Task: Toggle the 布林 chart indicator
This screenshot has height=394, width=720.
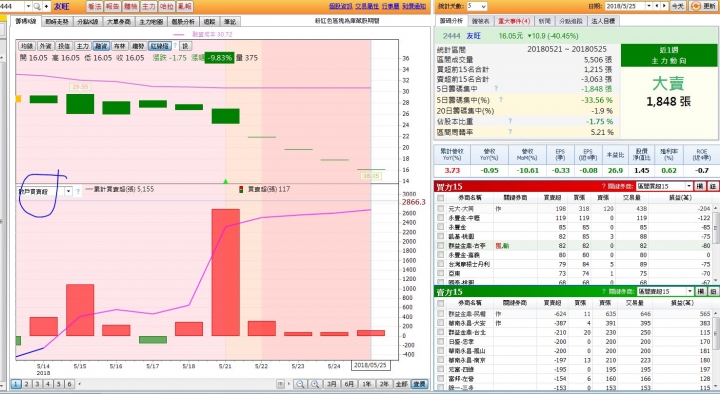Action: click(119, 46)
